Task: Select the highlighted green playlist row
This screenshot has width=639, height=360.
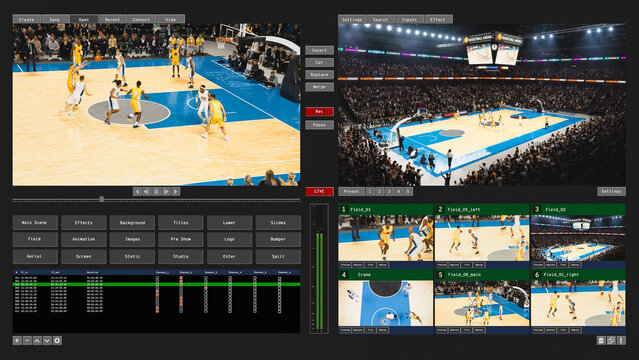Action: (156, 284)
